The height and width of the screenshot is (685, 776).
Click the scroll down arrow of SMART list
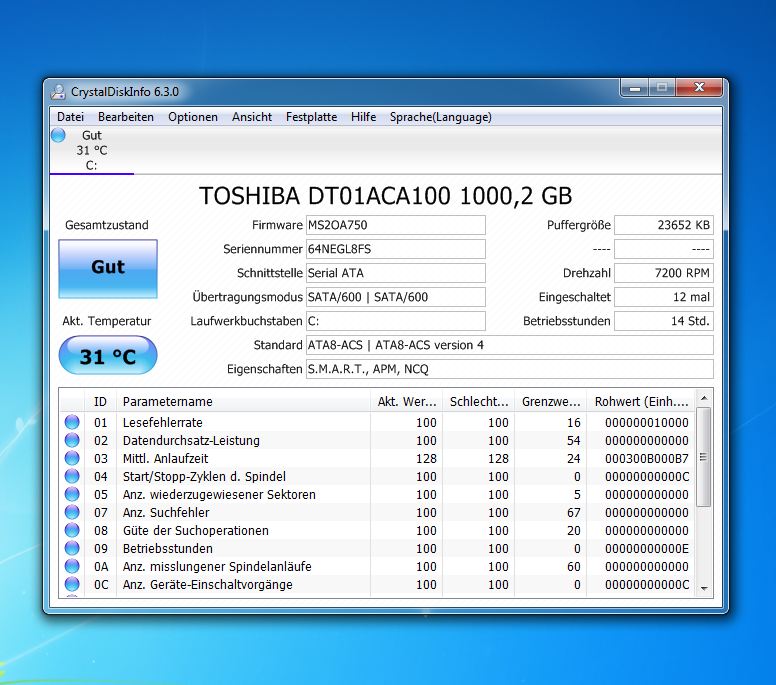point(704,588)
